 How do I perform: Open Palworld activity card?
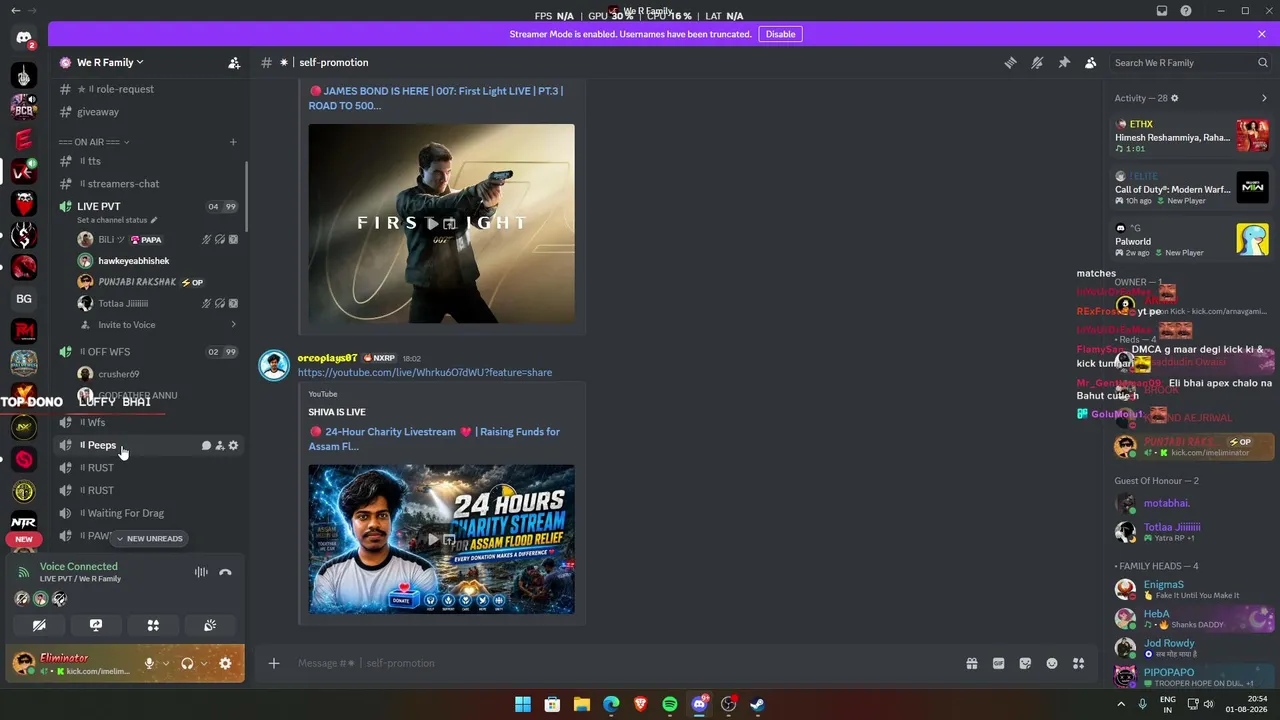coord(1191,240)
